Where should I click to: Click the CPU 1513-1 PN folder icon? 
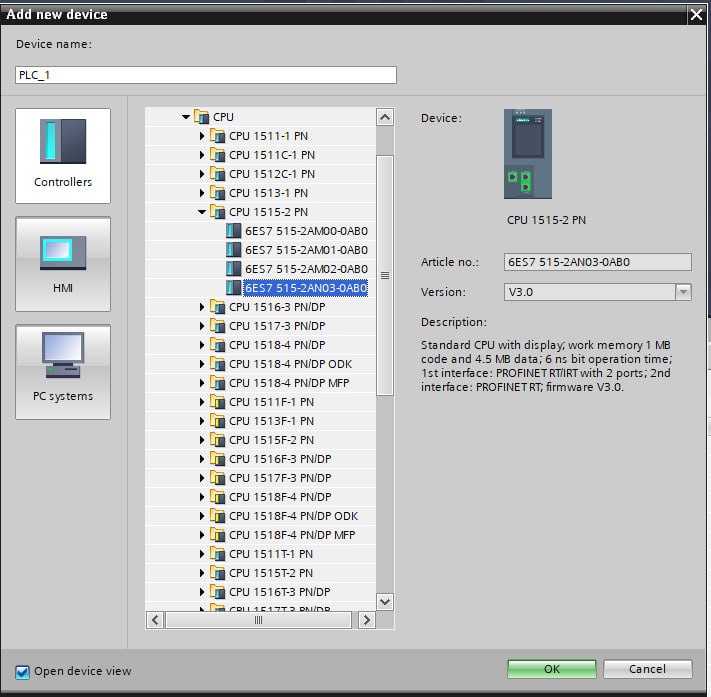point(218,193)
